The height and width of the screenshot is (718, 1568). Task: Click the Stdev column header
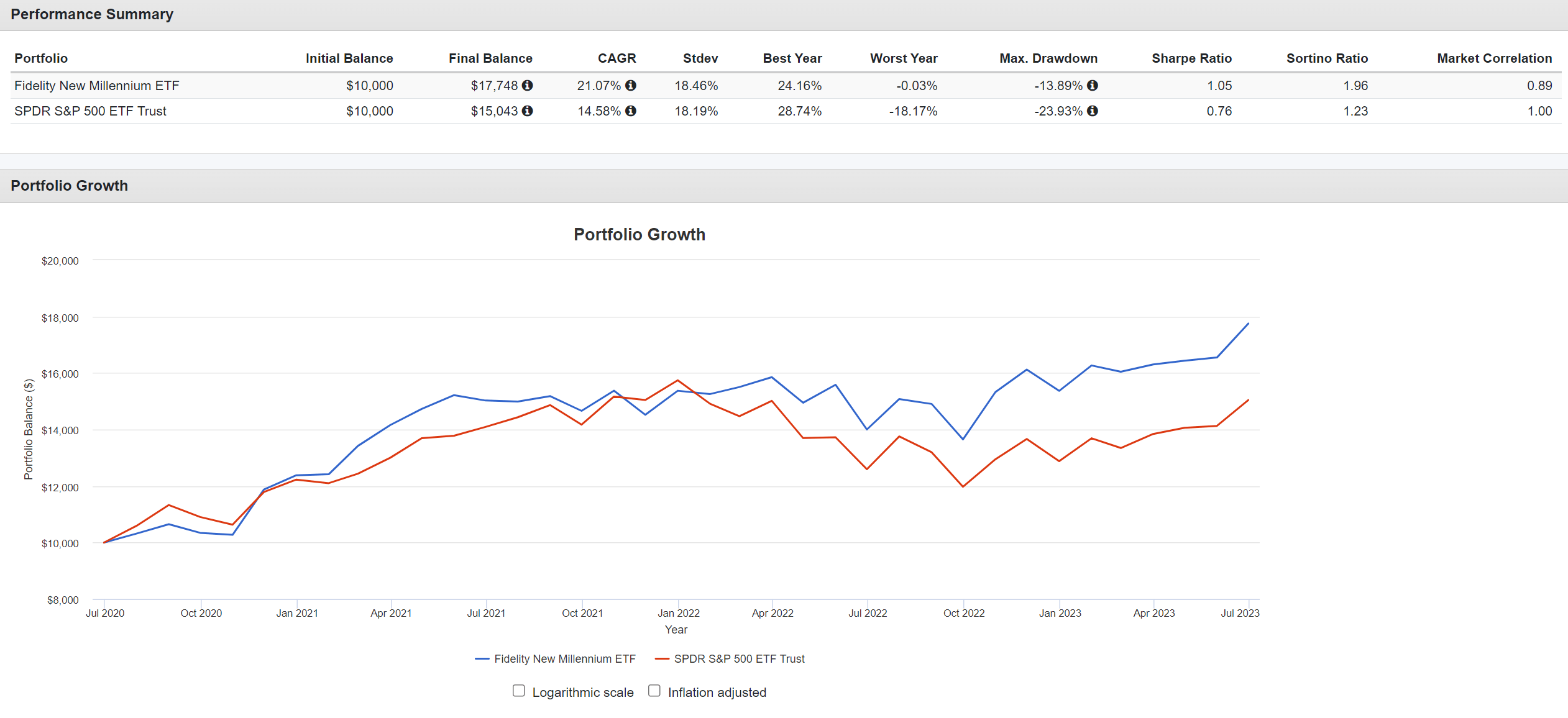[x=700, y=58]
